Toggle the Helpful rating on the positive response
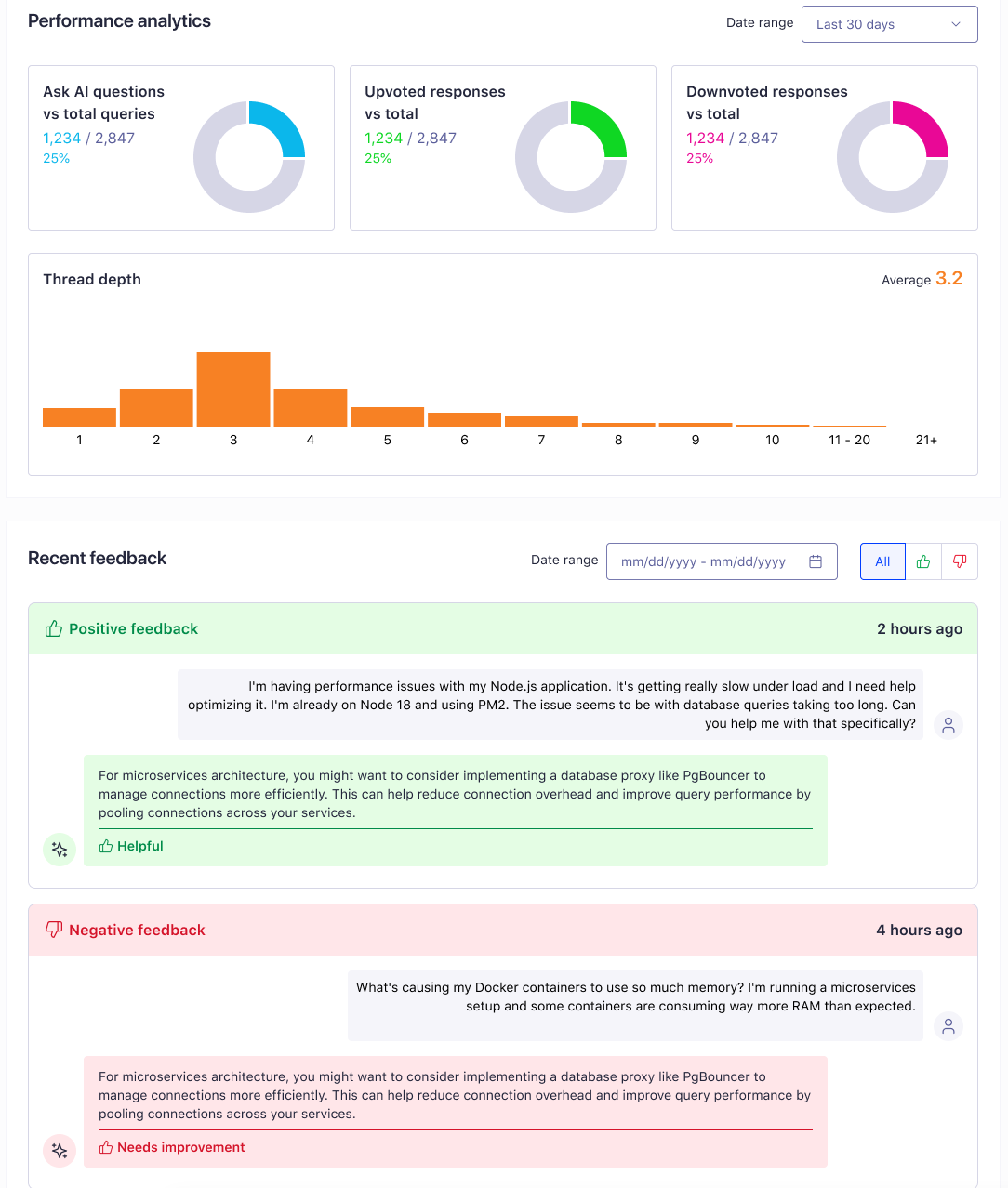1008x1188 pixels. point(130,846)
